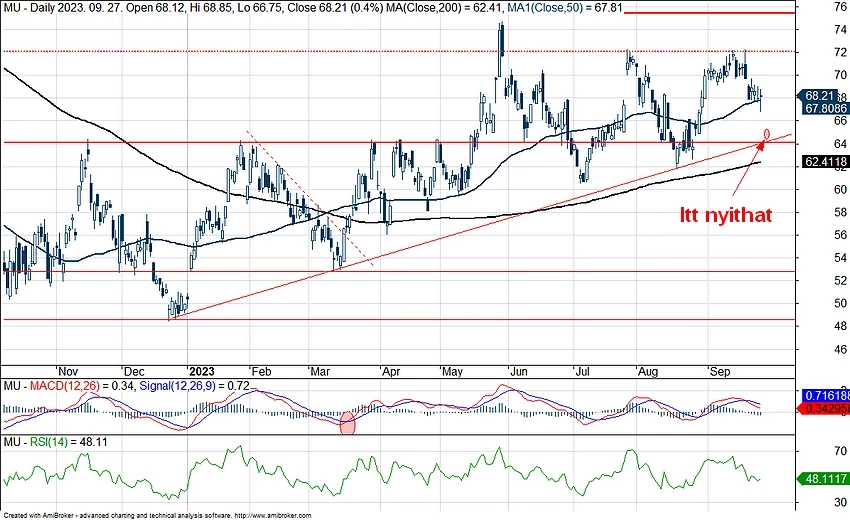Click the May label on time axis
Image resolution: width=850 pixels, height=520 pixels.
(452, 372)
